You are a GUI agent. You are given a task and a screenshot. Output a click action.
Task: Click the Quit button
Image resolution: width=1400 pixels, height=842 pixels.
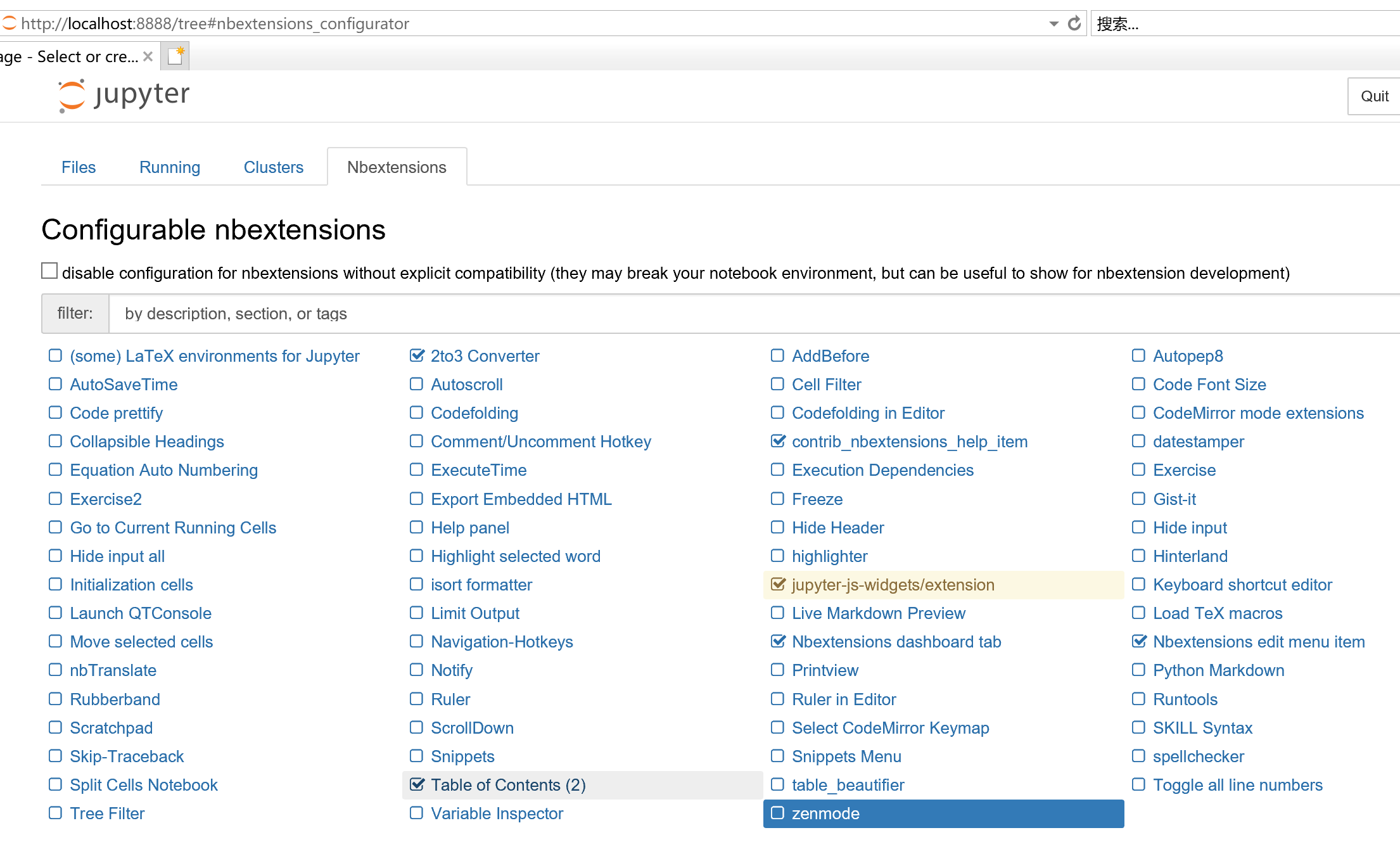[1374, 96]
